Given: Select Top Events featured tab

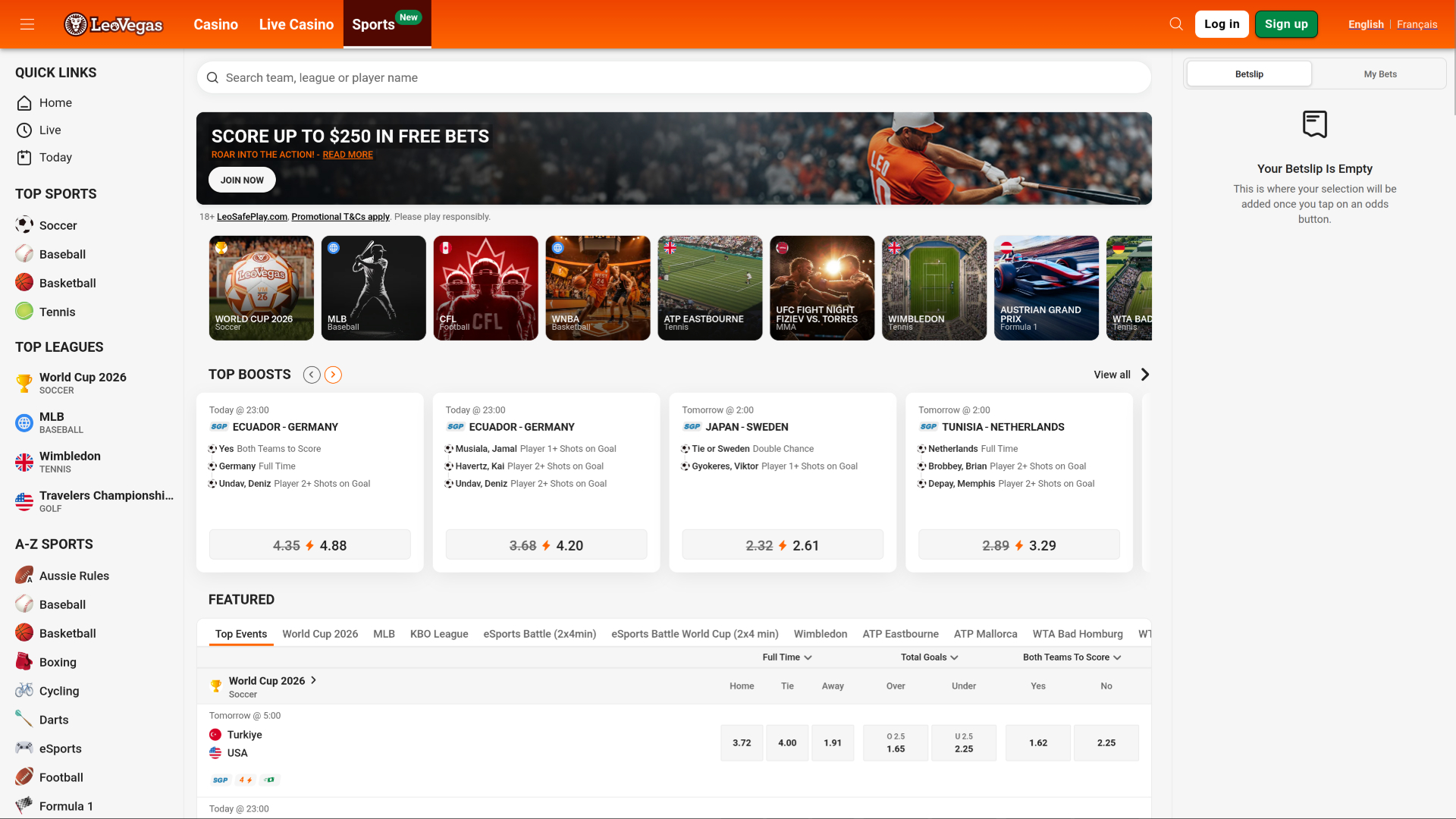Looking at the screenshot, I should [241, 634].
